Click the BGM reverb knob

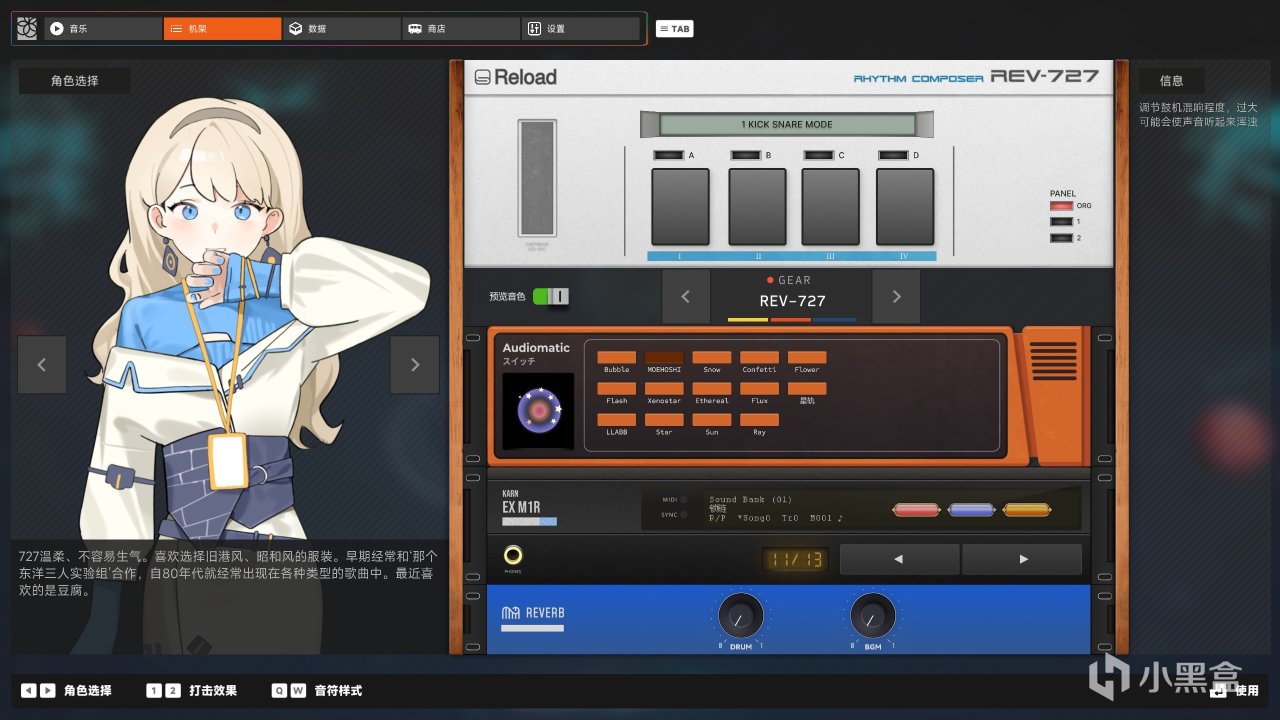(873, 616)
